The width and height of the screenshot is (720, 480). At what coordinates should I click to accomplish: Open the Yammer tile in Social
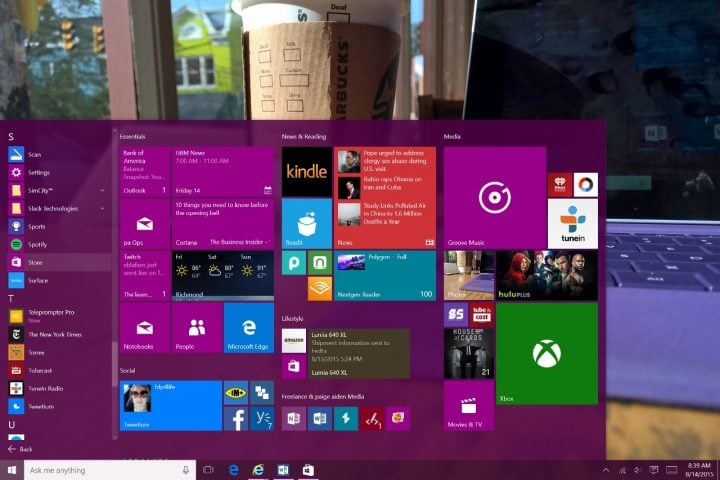(x=262, y=418)
